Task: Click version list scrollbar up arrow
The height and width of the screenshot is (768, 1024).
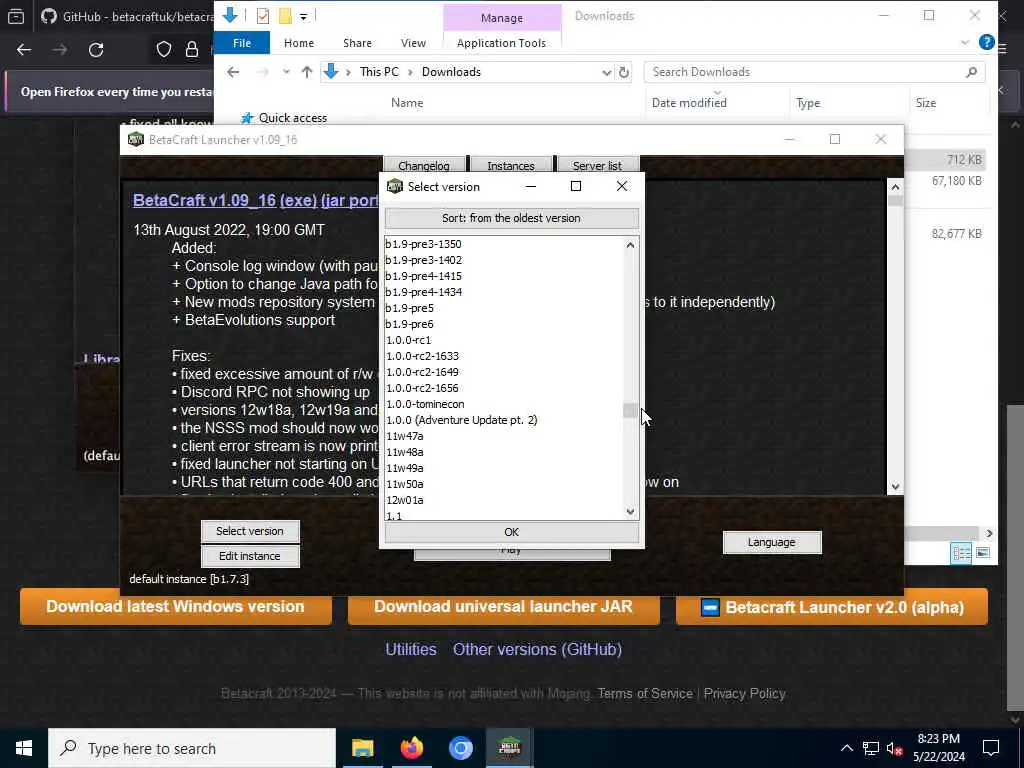Action: point(630,245)
